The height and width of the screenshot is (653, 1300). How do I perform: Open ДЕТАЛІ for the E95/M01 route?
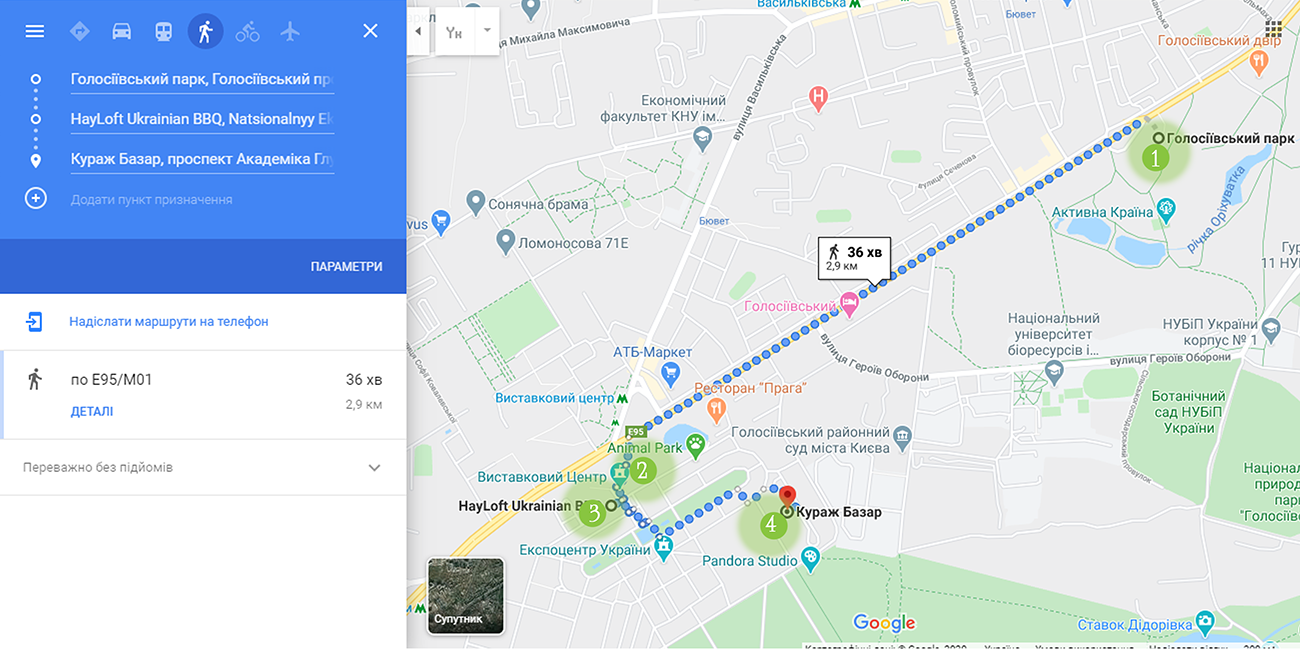[x=92, y=411]
